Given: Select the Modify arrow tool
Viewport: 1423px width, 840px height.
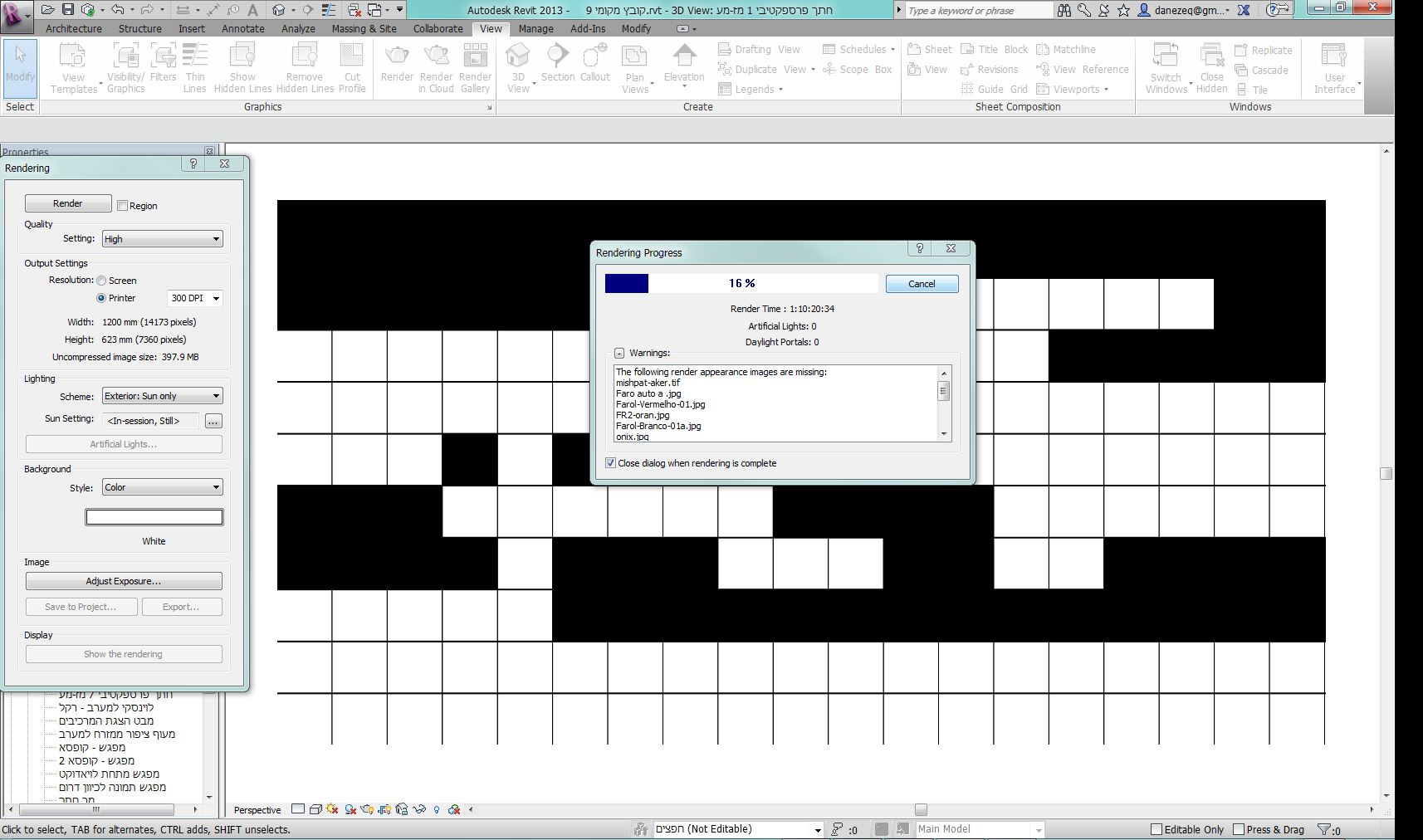Looking at the screenshot, I should (x=20, y=67).
